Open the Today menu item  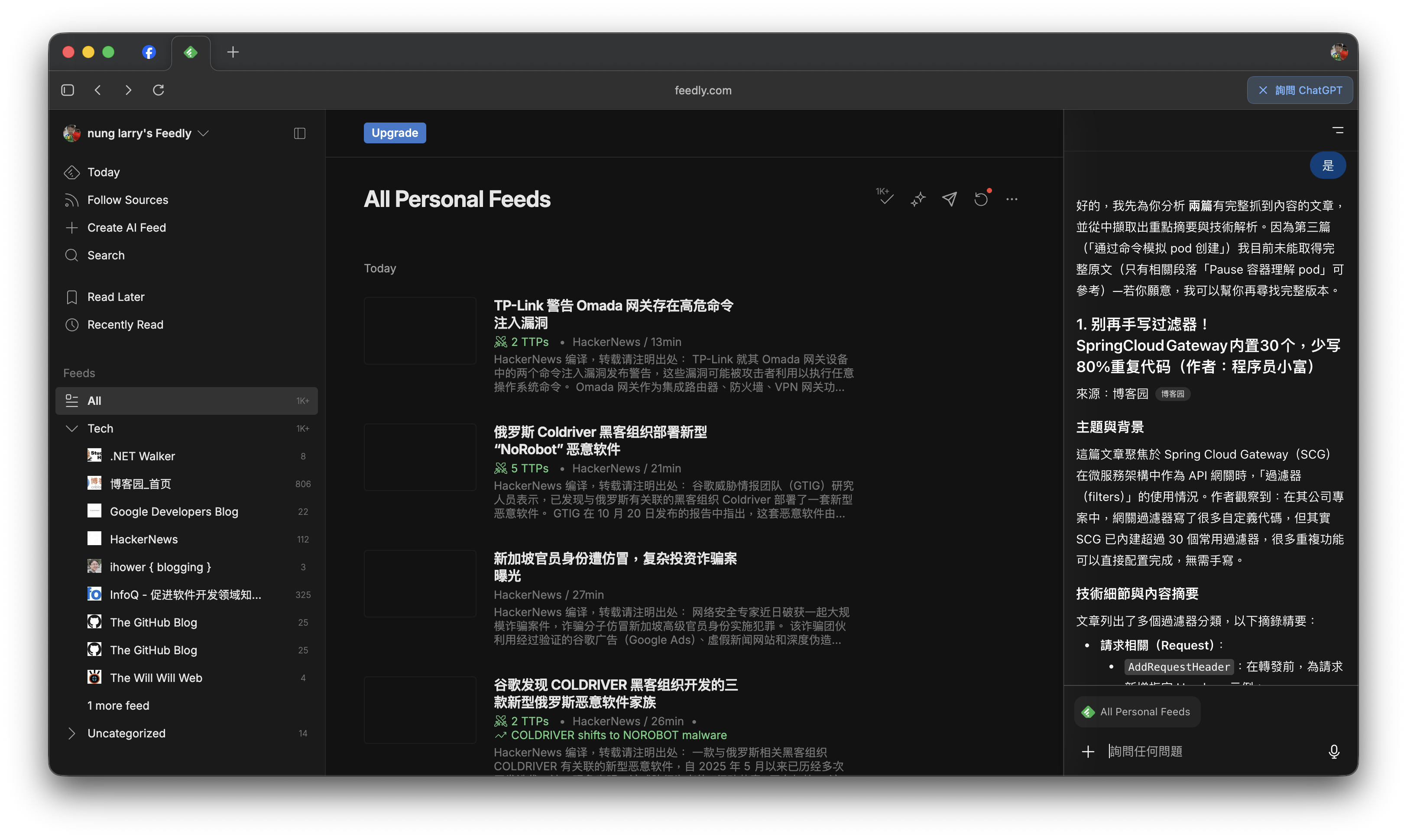[103, 172]
